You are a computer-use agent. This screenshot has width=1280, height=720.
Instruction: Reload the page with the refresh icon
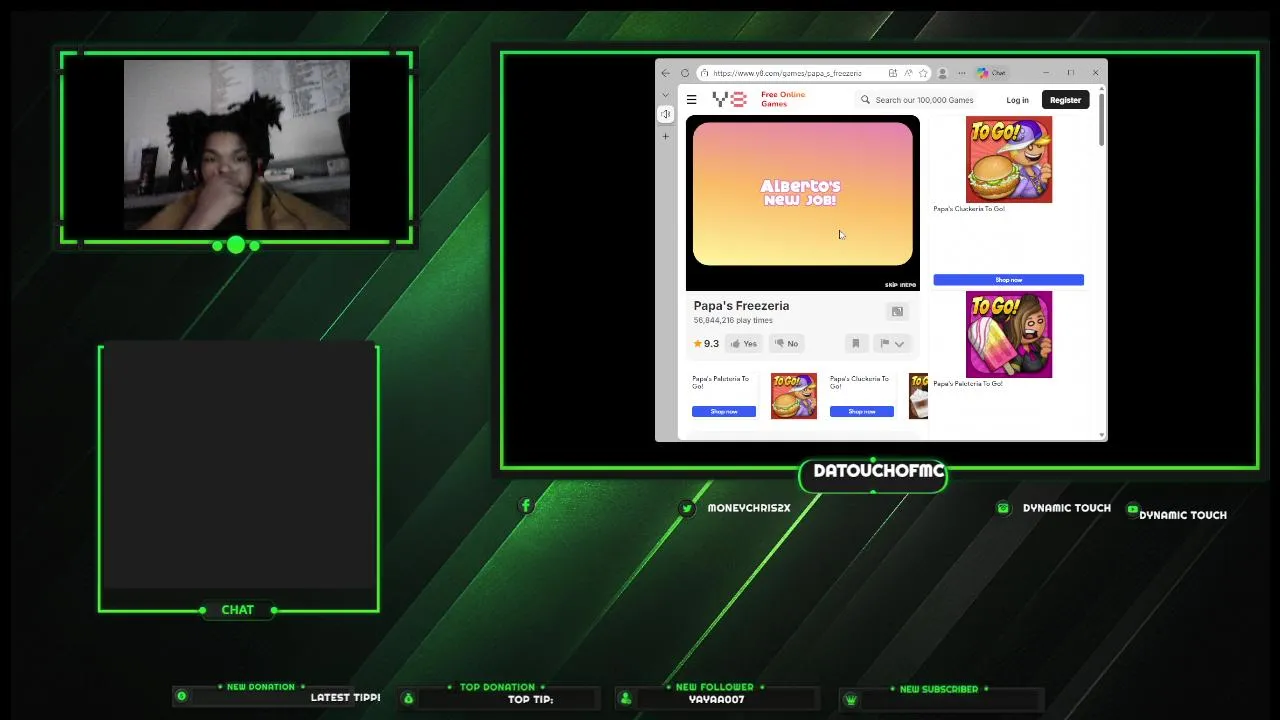(685, 73)
